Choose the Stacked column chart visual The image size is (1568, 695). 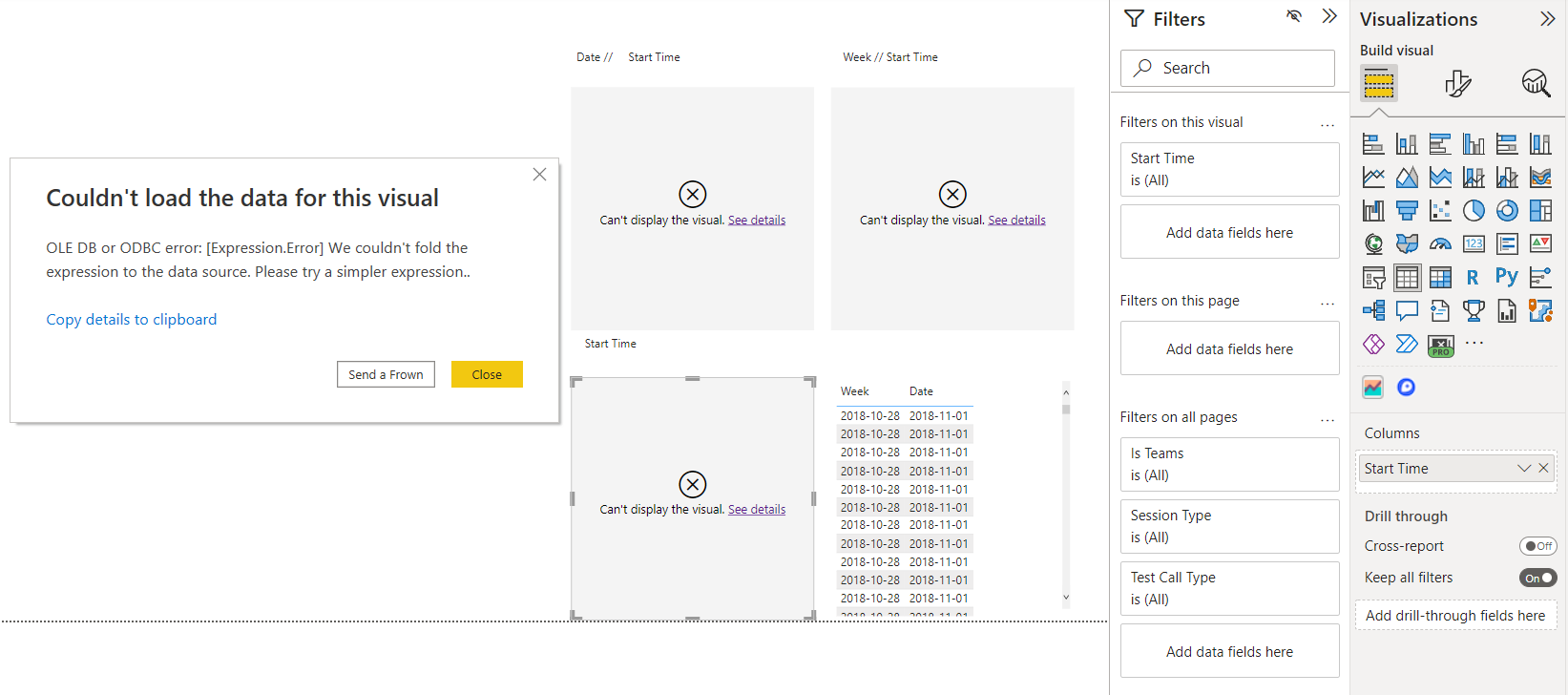[1407, 144]
